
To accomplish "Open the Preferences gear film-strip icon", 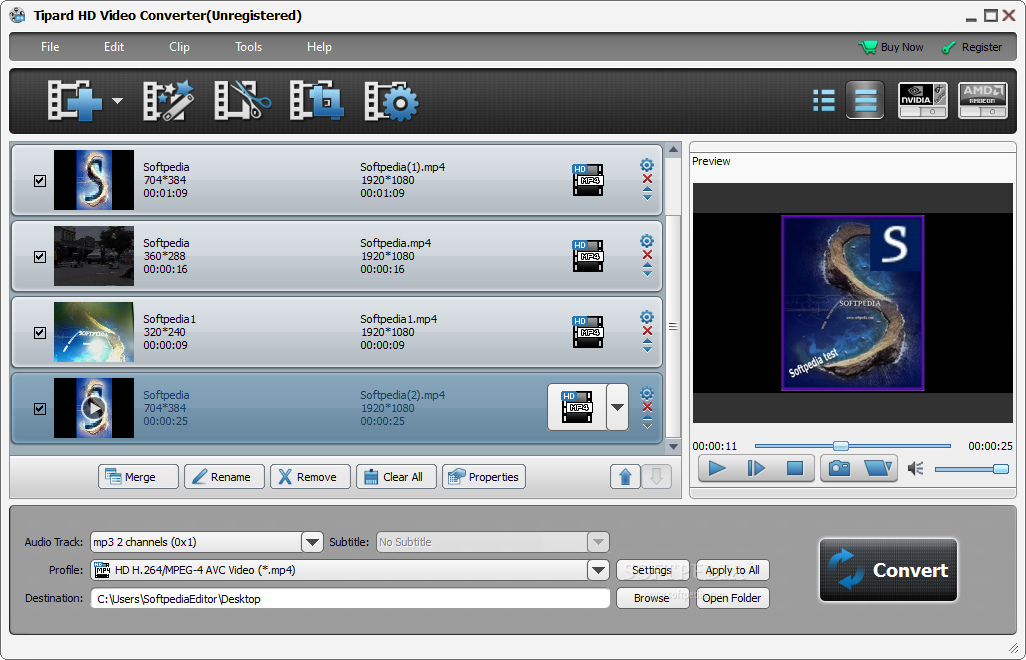I will [391, 101].
